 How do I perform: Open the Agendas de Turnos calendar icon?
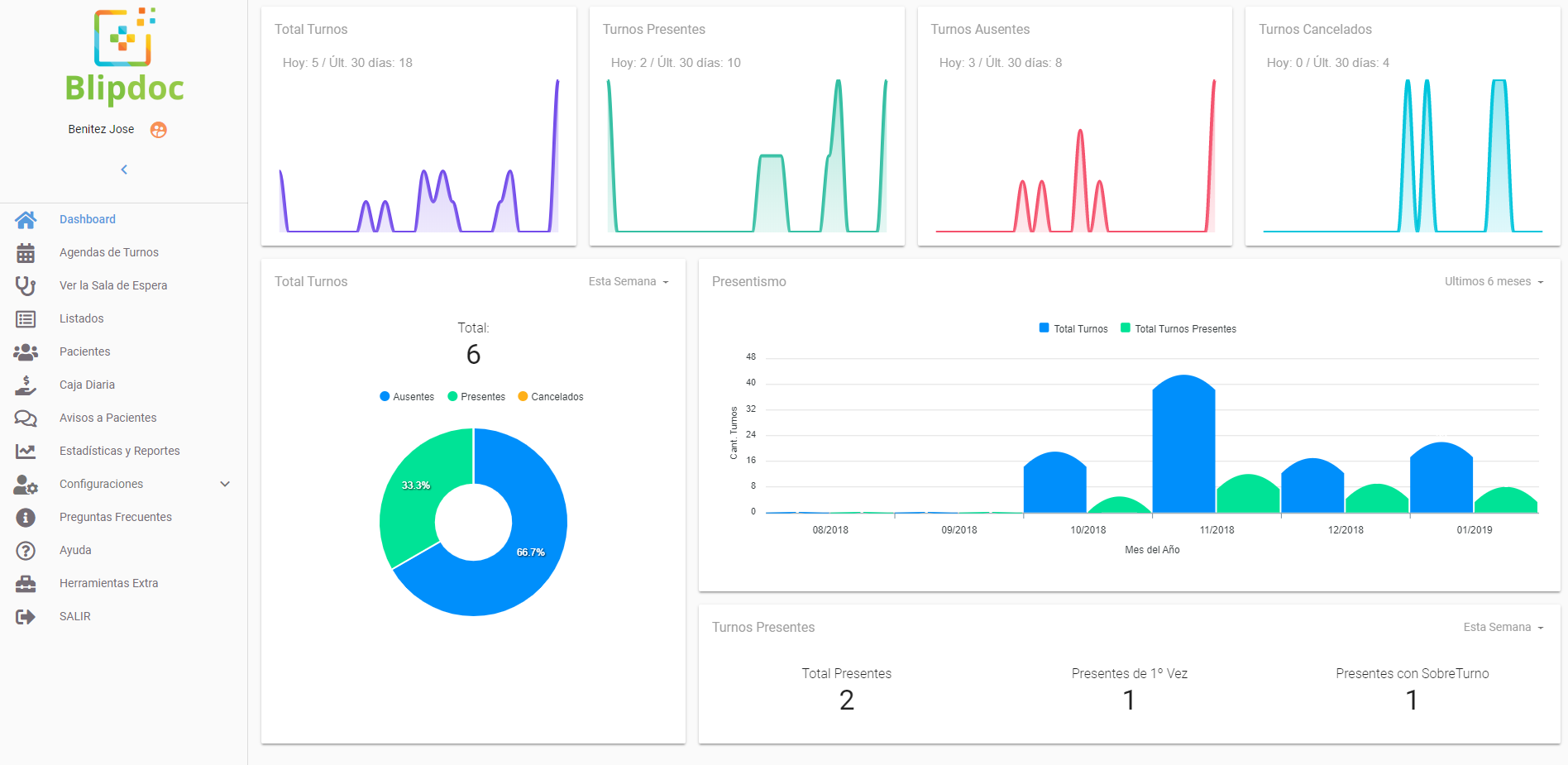[x=26, y=252]
